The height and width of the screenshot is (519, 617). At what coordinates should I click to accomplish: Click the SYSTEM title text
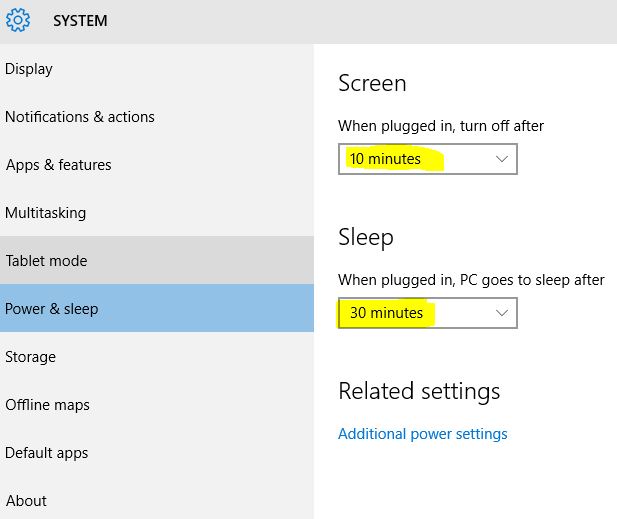80,20
